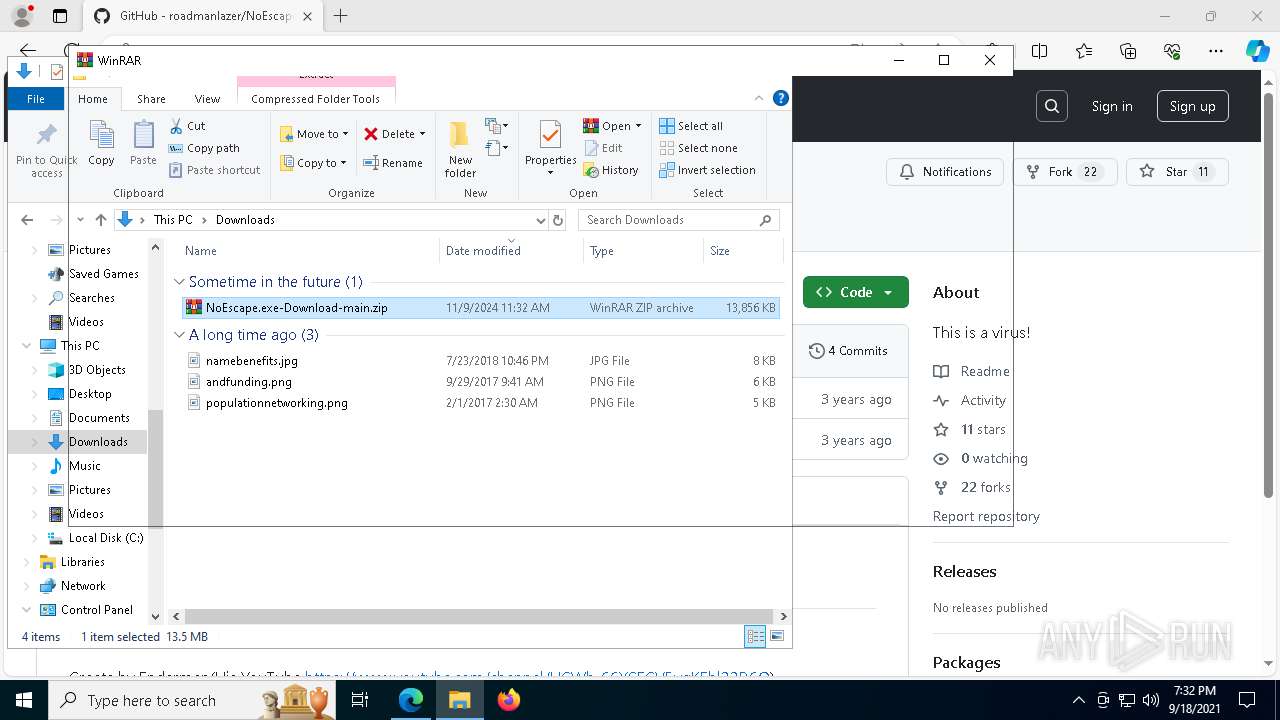
Task: Open Explorer Help question mark icon
Action: (781, 98)
